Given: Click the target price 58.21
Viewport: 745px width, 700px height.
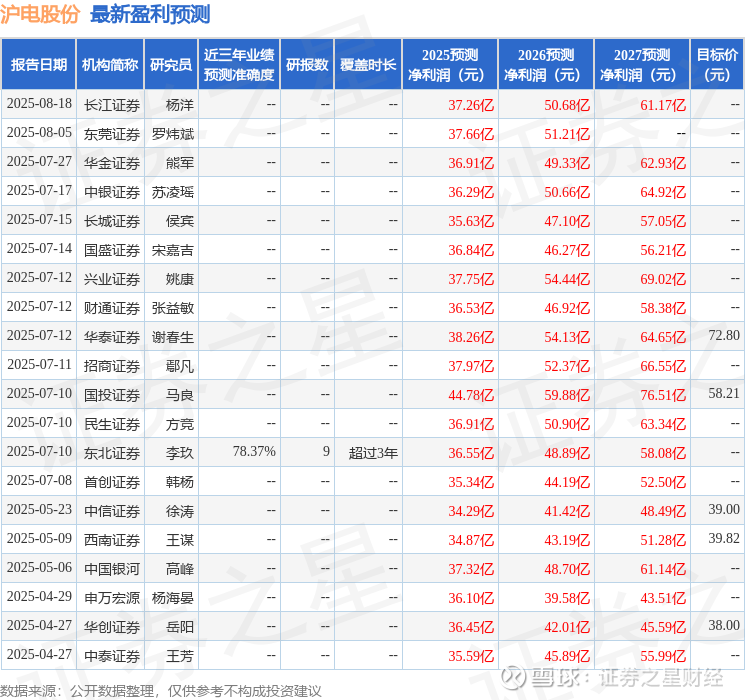Looking at the screenshot, I should coord(724,393).
